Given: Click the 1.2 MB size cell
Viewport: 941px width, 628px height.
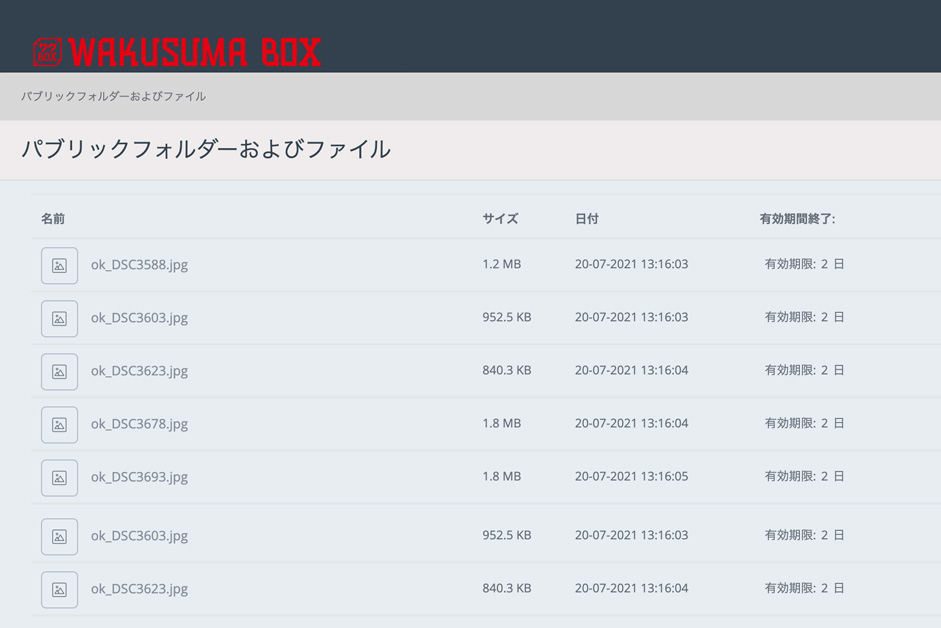Looking at the screenshot, I should click(502, 264).
